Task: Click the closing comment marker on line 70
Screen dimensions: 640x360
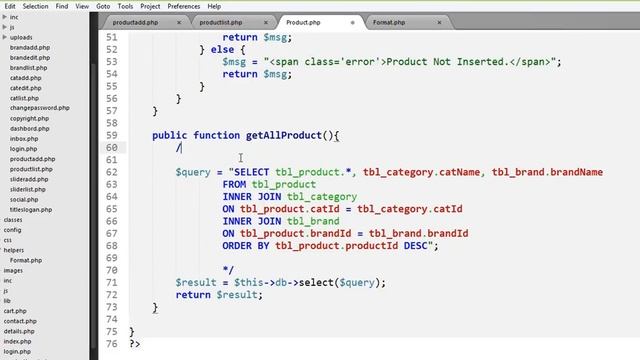Action: click(228, 270)
